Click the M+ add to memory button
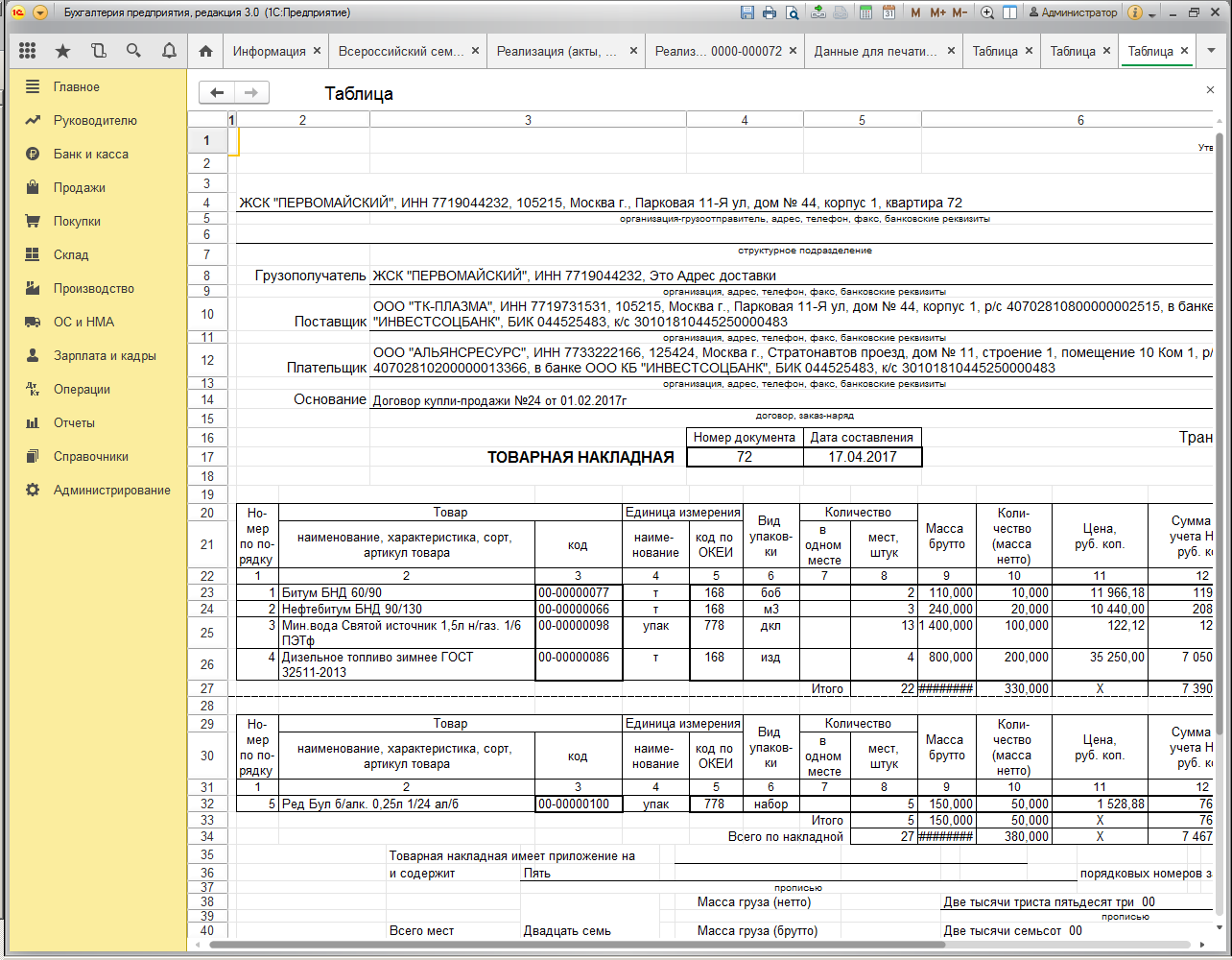Image resolution: width=1232 pixels, height=960 pixels. (937, 12)
